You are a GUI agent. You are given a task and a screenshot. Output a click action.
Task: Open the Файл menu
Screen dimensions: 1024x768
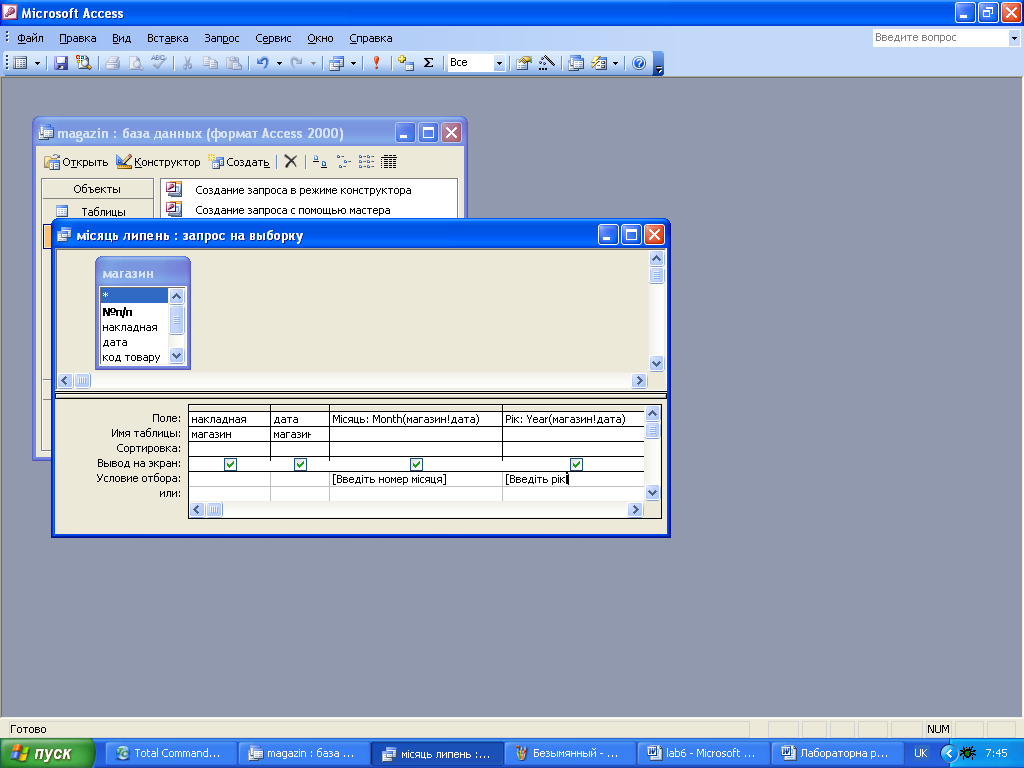(30, 38)
